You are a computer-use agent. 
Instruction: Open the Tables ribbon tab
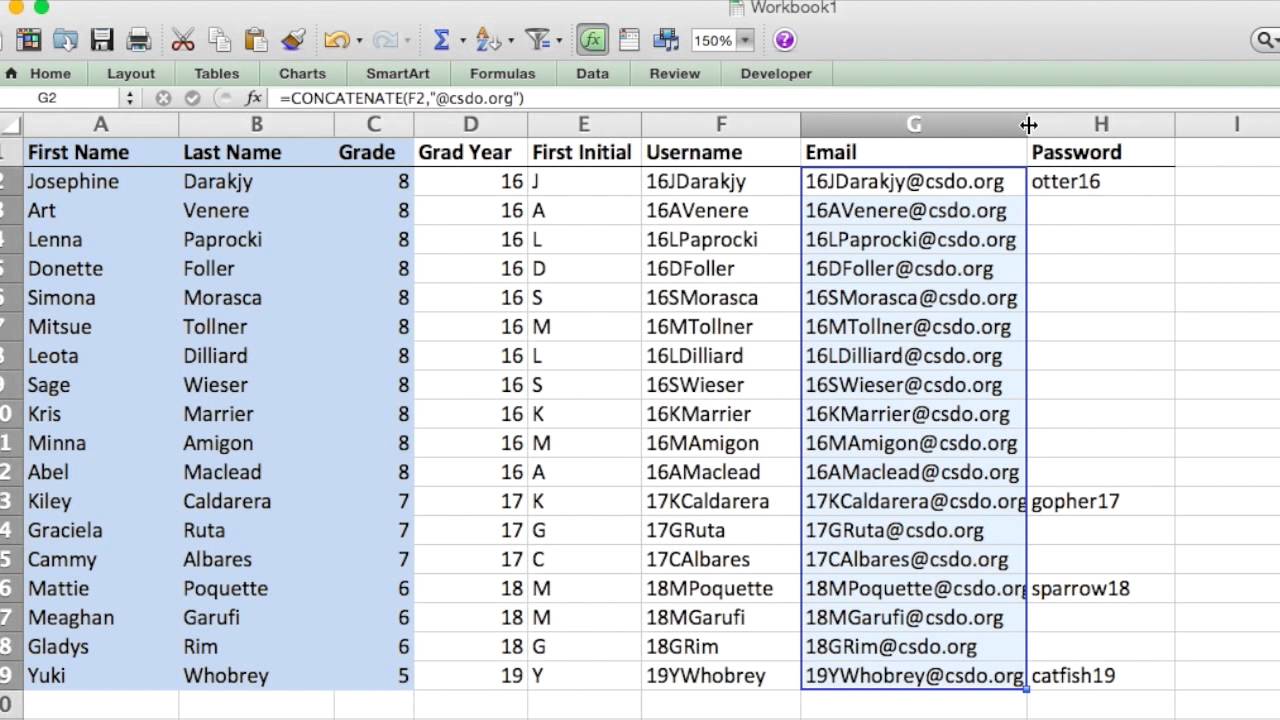click(217, 73)
